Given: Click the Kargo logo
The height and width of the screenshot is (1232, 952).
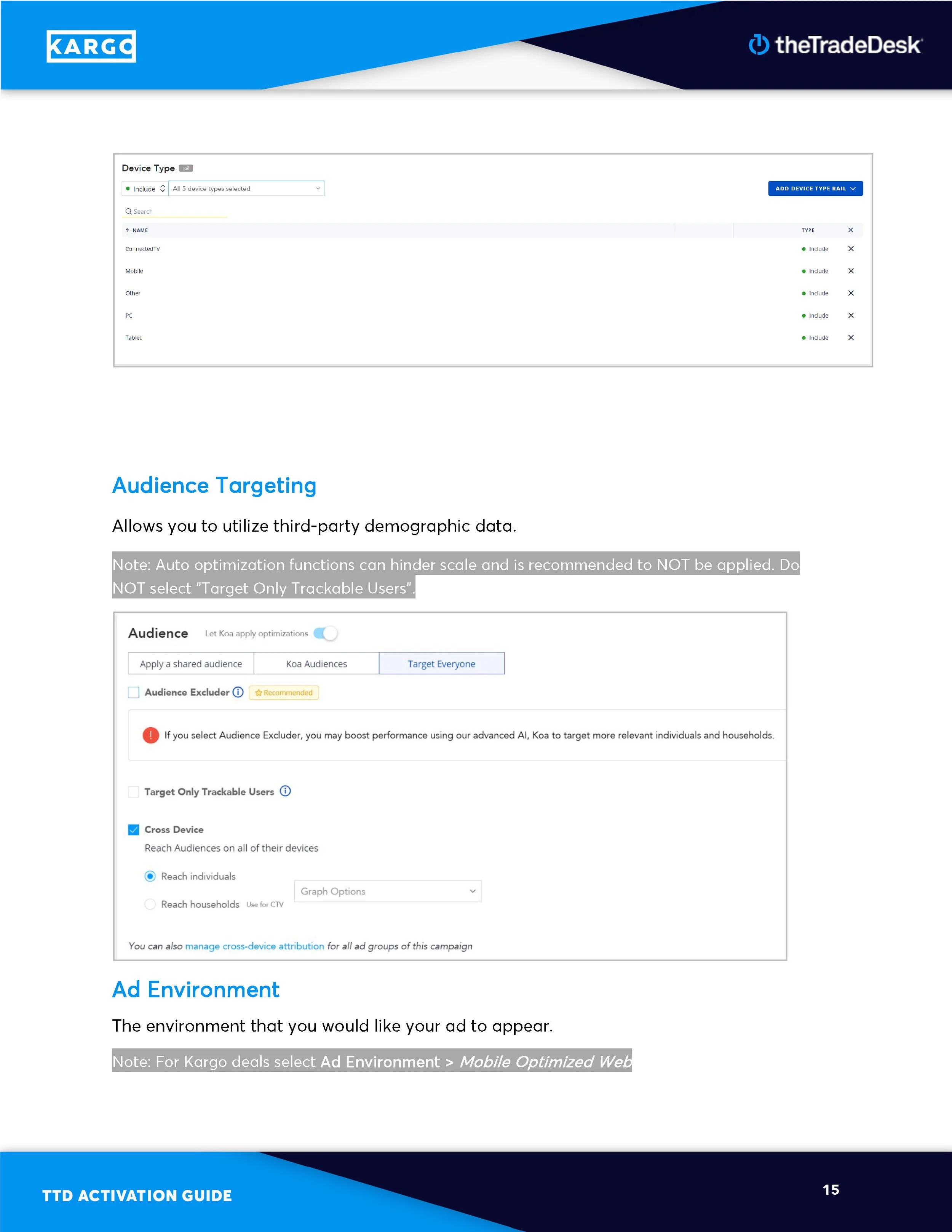Looking at the screenshot, I should click(x=91, y=46).
